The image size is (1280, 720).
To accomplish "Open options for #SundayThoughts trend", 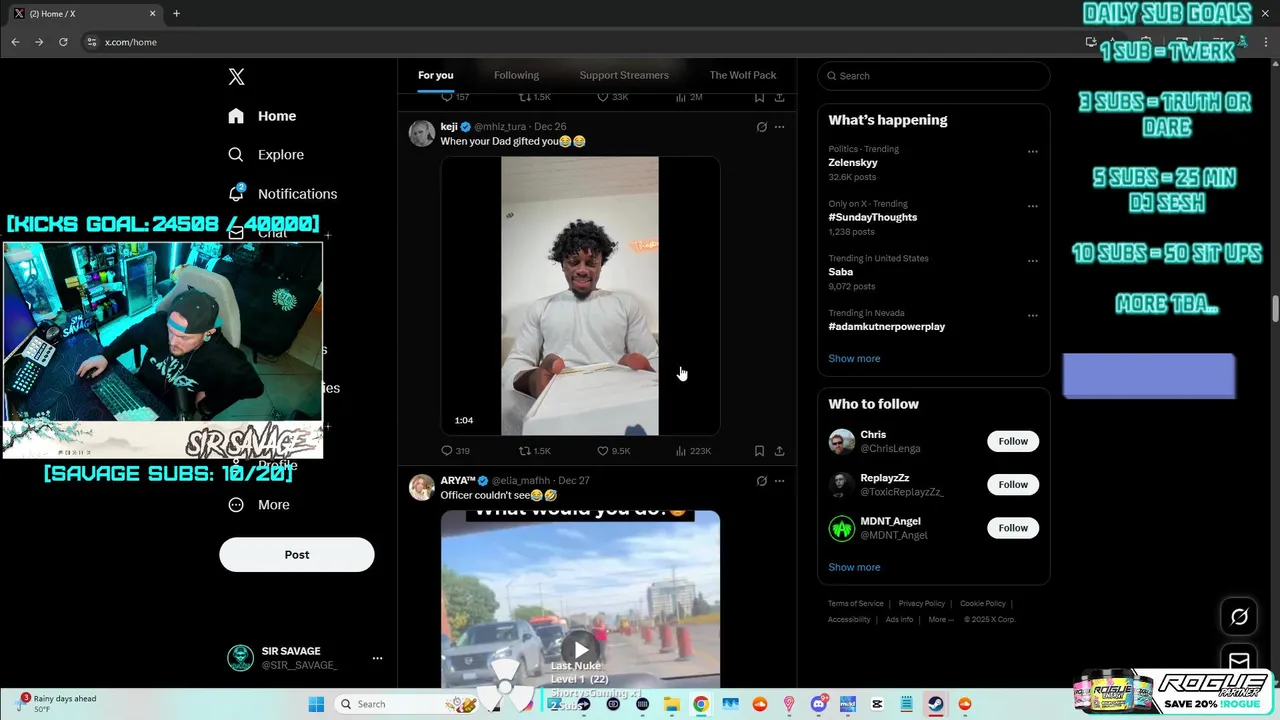I will [x=1033, y=206].
